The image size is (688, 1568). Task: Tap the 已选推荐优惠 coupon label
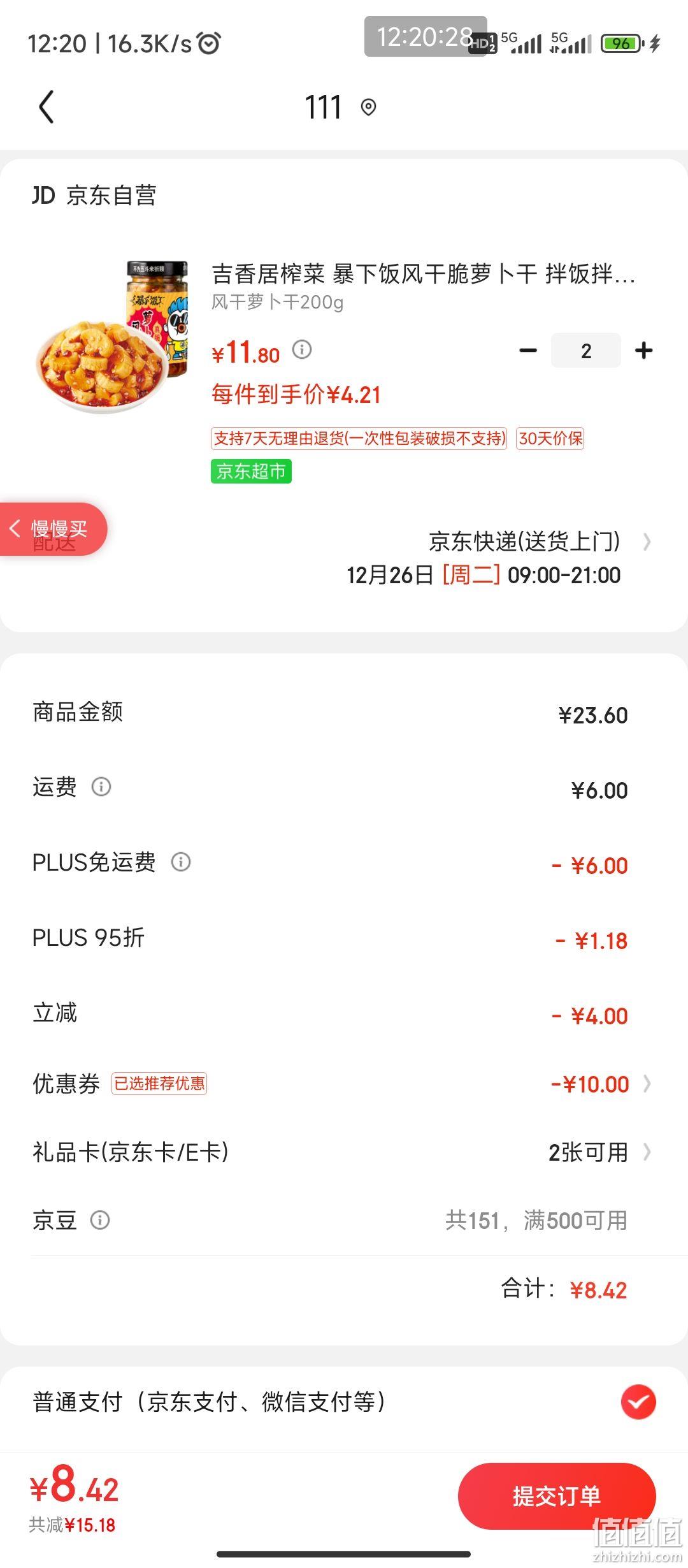pos(159,1084)
